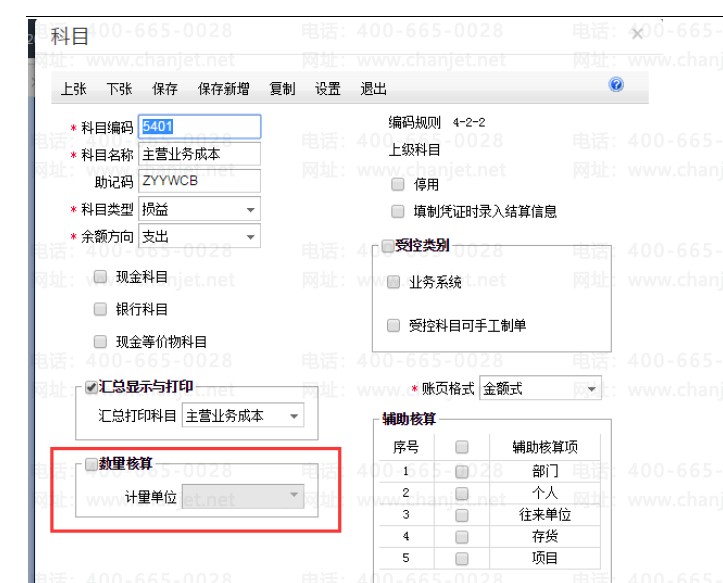Image resolution: width=723 pixels, height=583 pixels.
Task: Open 设置 from the toolbar
Action: [327, 89]
